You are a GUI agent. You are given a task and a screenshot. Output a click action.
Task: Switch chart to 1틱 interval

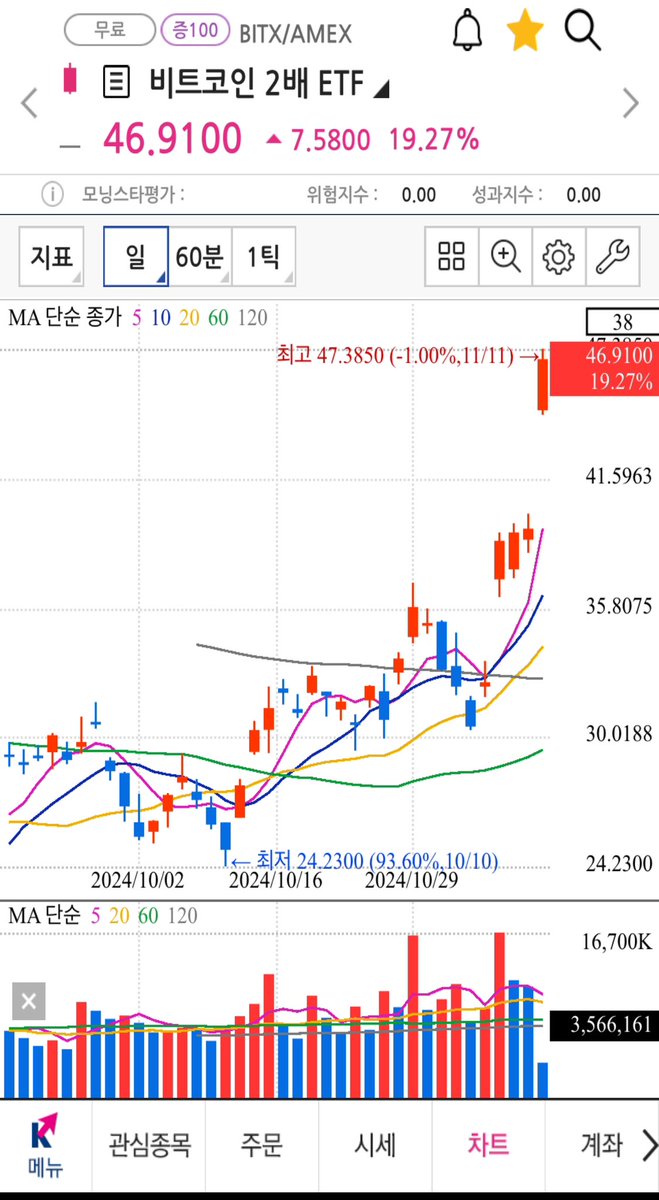pos(263,257)
